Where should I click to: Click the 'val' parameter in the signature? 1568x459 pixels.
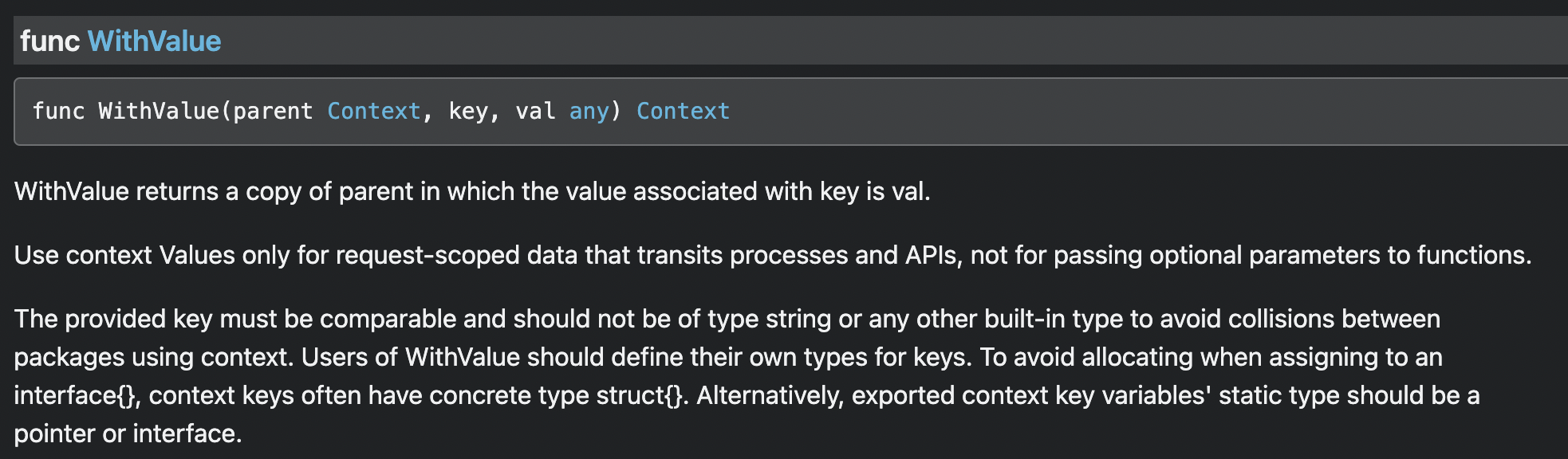coord(535,111)
